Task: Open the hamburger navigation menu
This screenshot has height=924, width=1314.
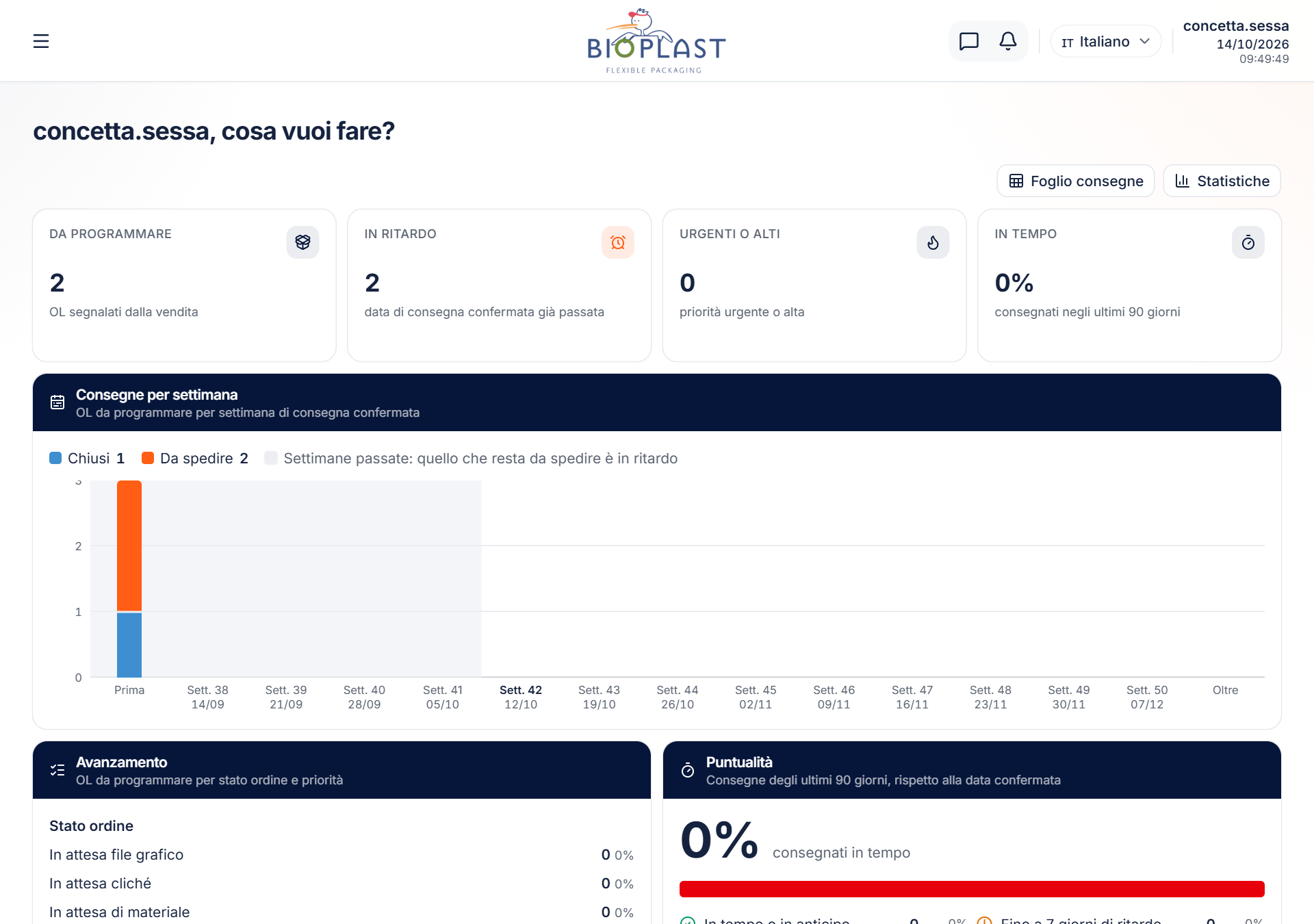Action: coord(41,41)
